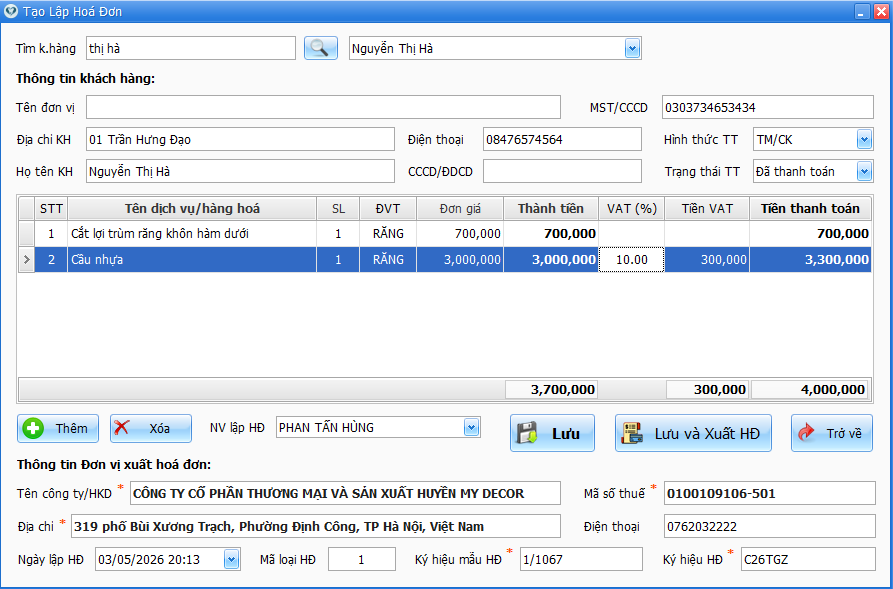Image resolution: width=893 pixels, height=589 pixels.
Task: Click the Mã số thuế field
Action: point(769,493)
